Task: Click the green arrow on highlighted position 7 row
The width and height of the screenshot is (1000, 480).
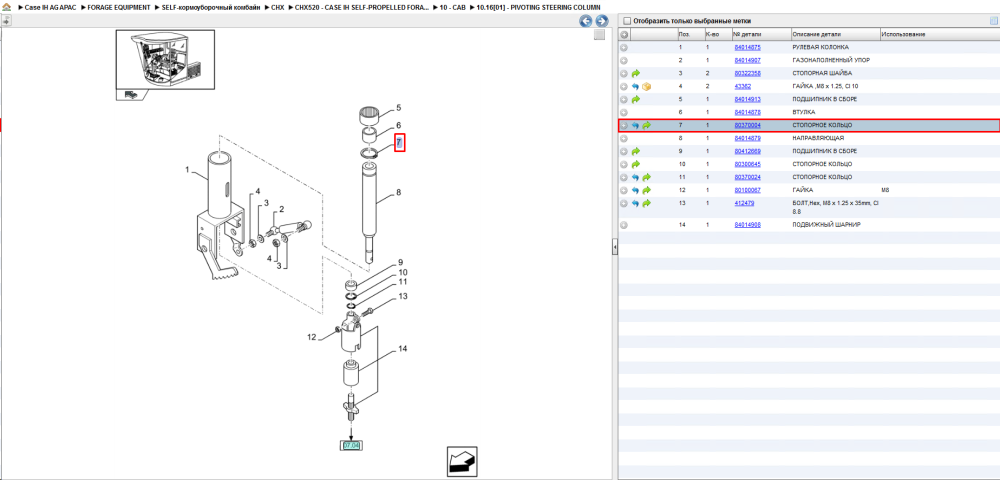Action: click(x=646, y=126)
